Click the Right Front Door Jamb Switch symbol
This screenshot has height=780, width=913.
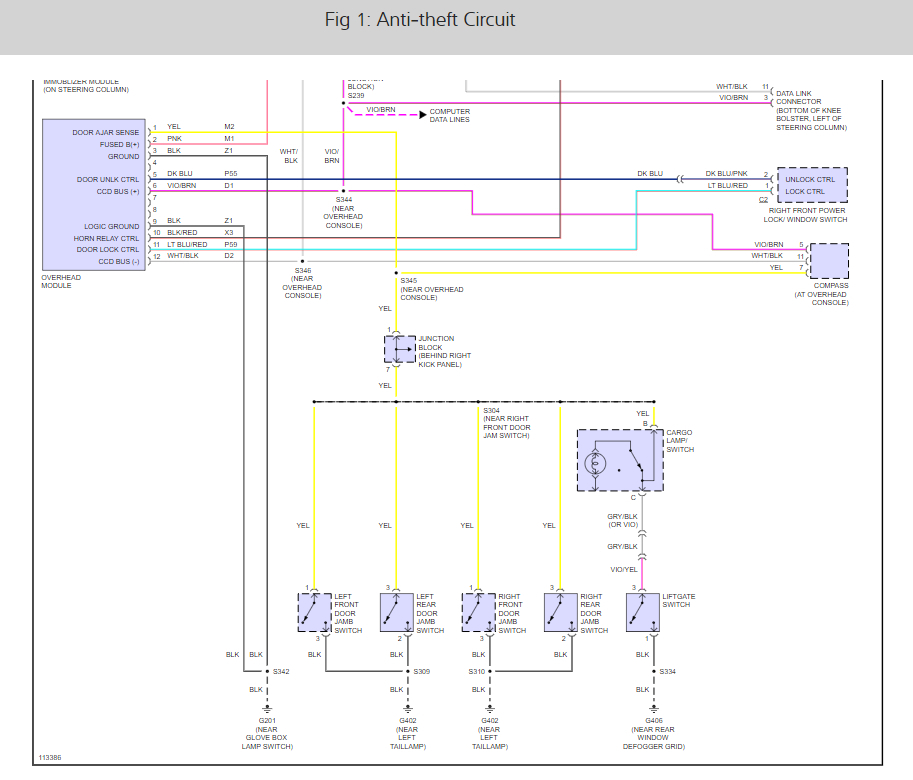[479, 612]
